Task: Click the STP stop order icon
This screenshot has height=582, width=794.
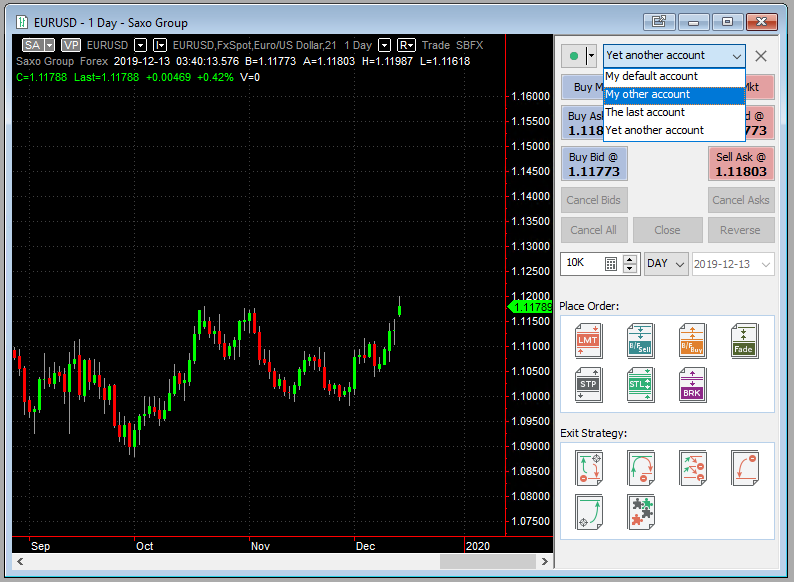Action: click(589, 385)
